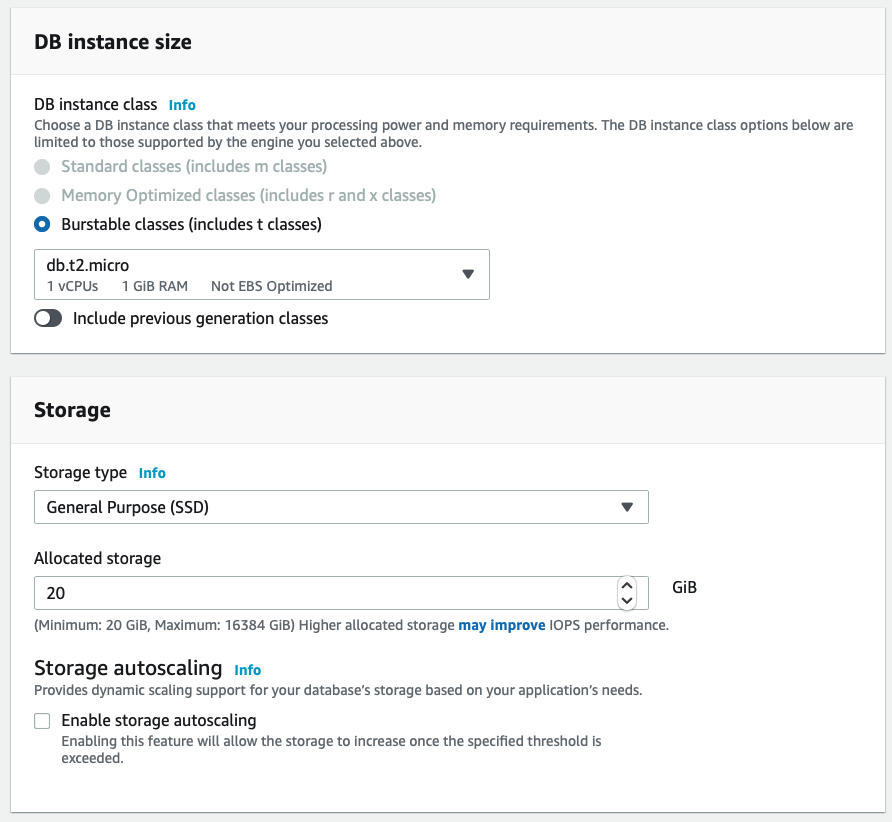Click inside the Allocated storage field
This screenshot has width=892, height=822.
coord(300,592)
